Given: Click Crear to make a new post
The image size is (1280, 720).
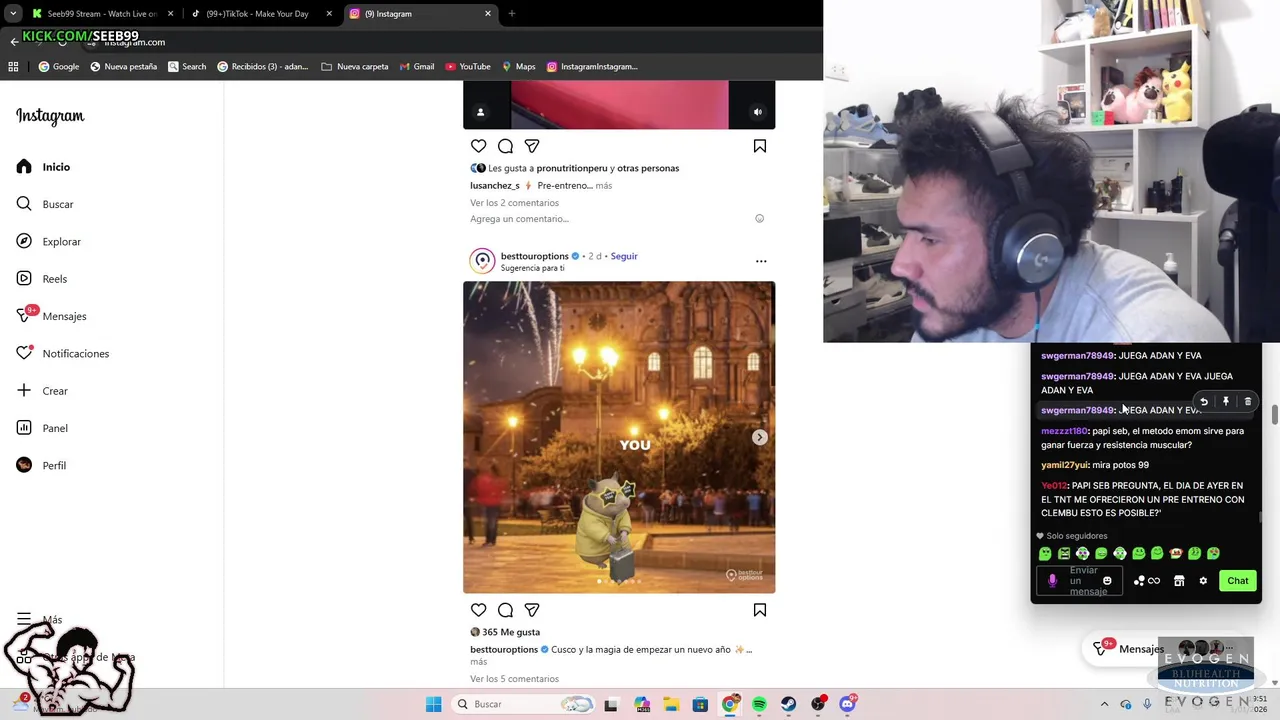Looking at the screenshot, I should click(42, 391).
